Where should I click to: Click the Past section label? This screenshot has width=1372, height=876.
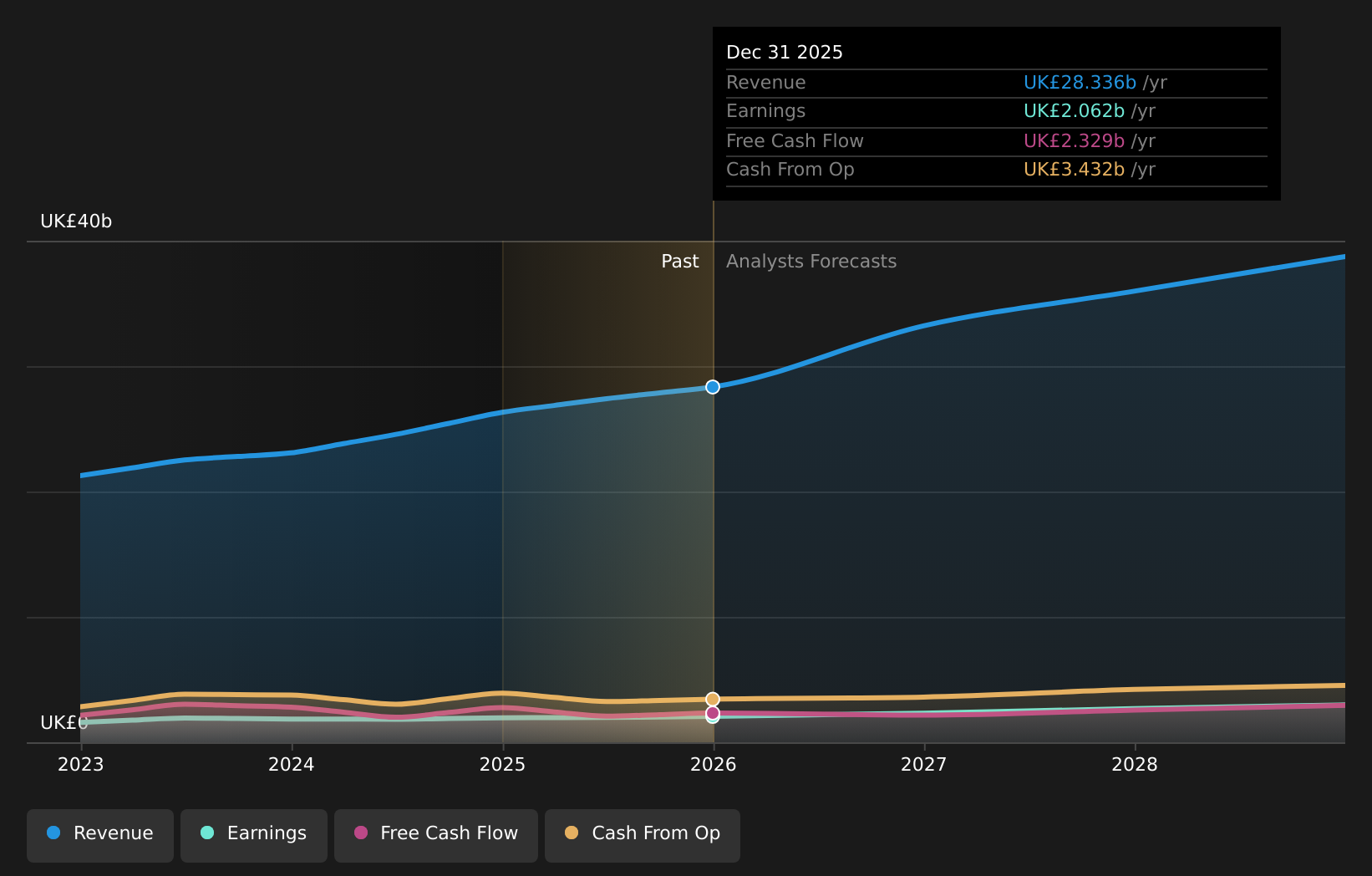680,262
